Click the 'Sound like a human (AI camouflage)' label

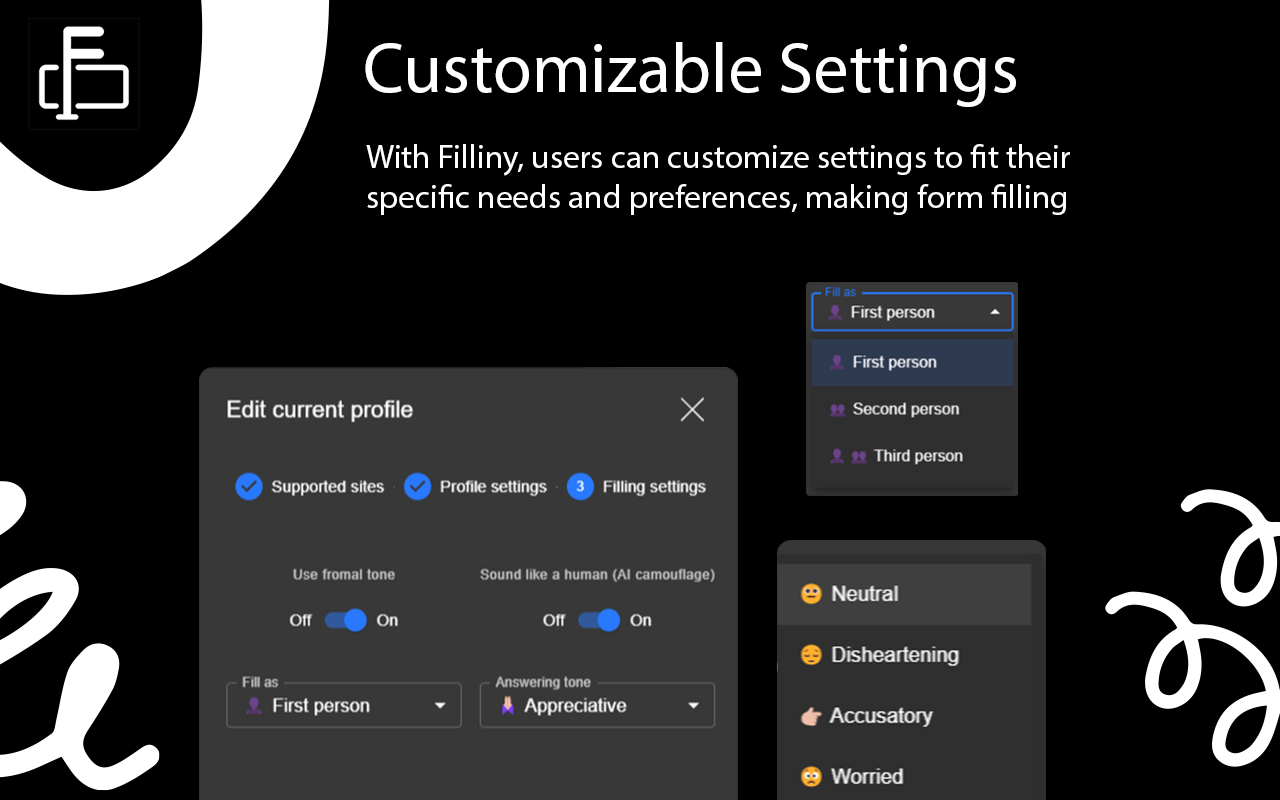tap(597, 574)
